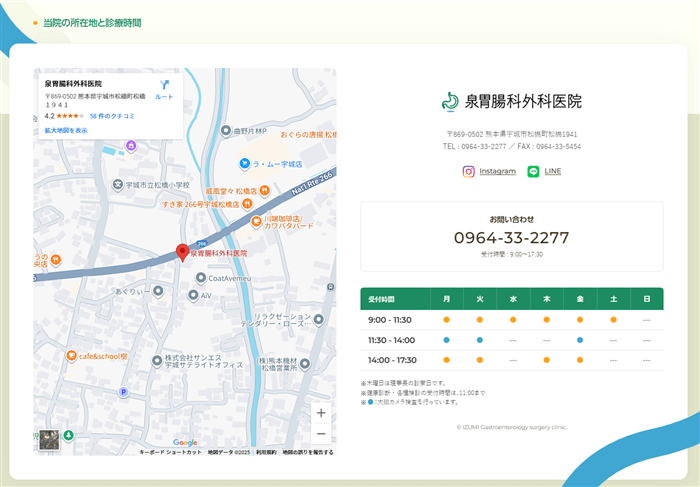
Task: Click the 14:00 - 17:30 row label
Action: pos(392,360)
